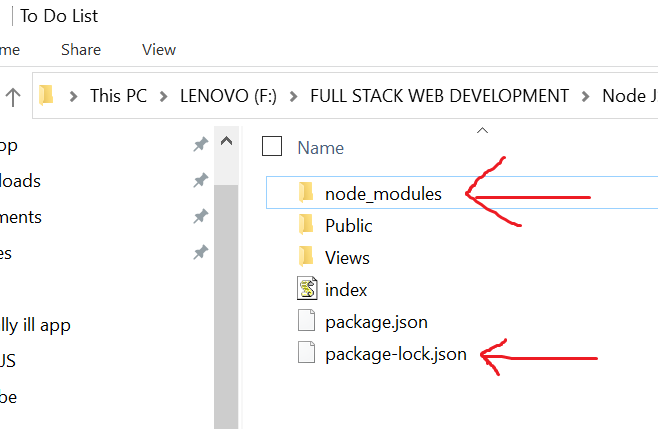Go to This PC in address bar
Screen dimensions: 658x429
pyautogui.click(x=118, y=96)
